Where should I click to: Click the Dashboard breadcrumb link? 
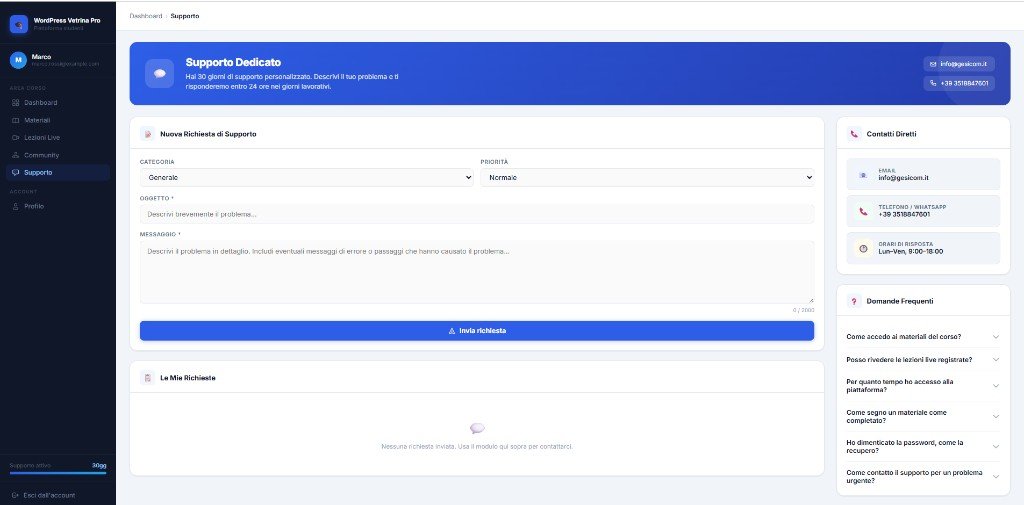146,16
